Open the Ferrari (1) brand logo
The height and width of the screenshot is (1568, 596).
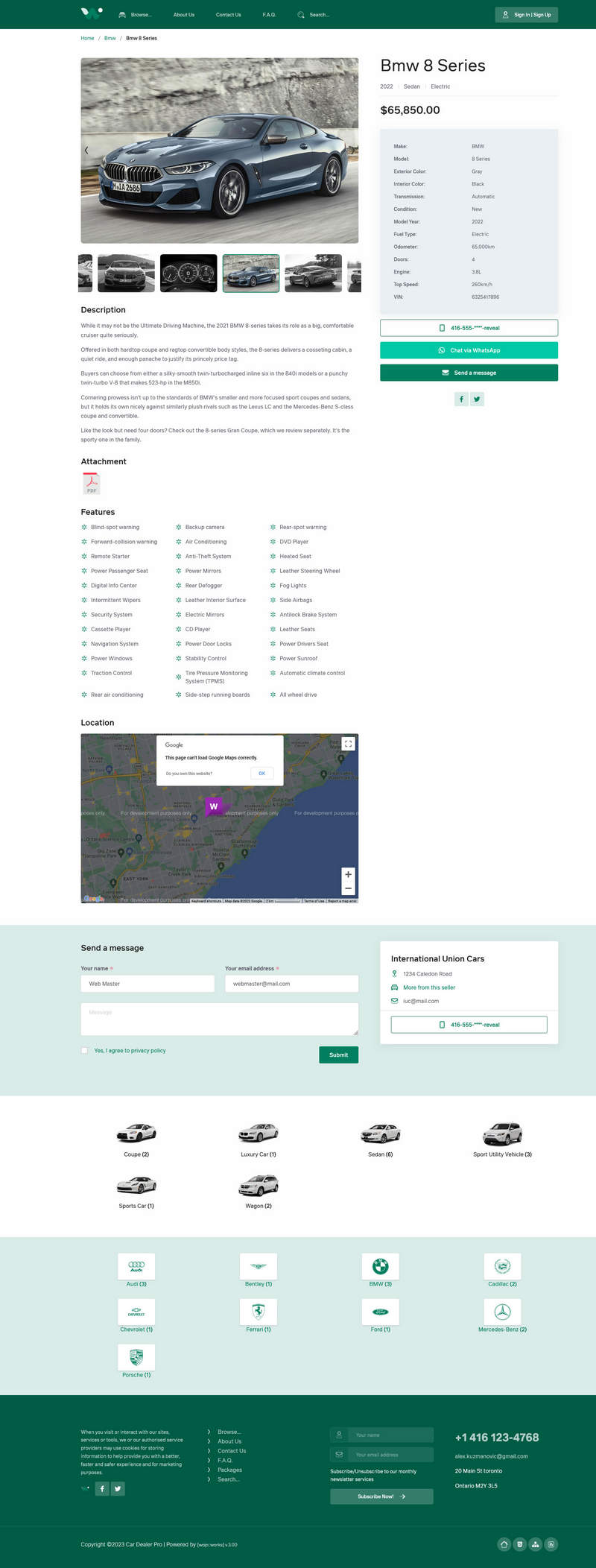point(259,1311)
